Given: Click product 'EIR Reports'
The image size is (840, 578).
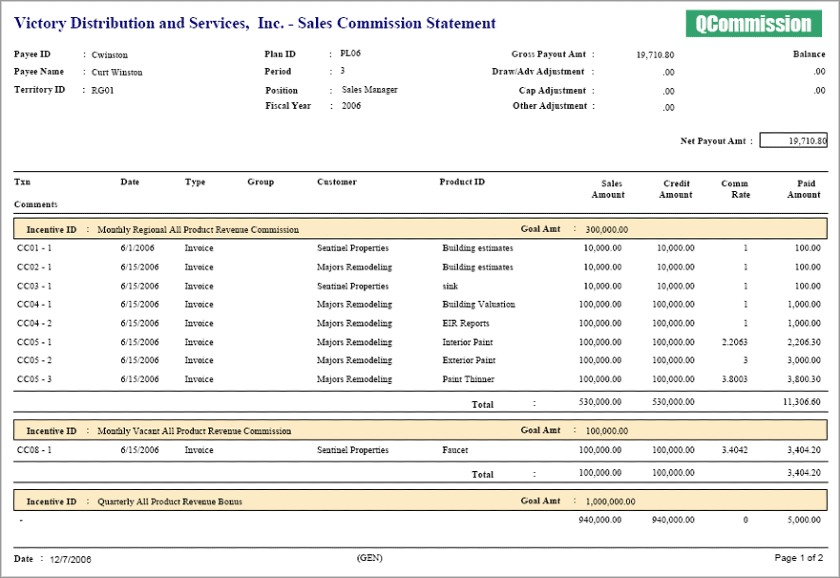Looking at the screenshot, I should pos(466,323).
